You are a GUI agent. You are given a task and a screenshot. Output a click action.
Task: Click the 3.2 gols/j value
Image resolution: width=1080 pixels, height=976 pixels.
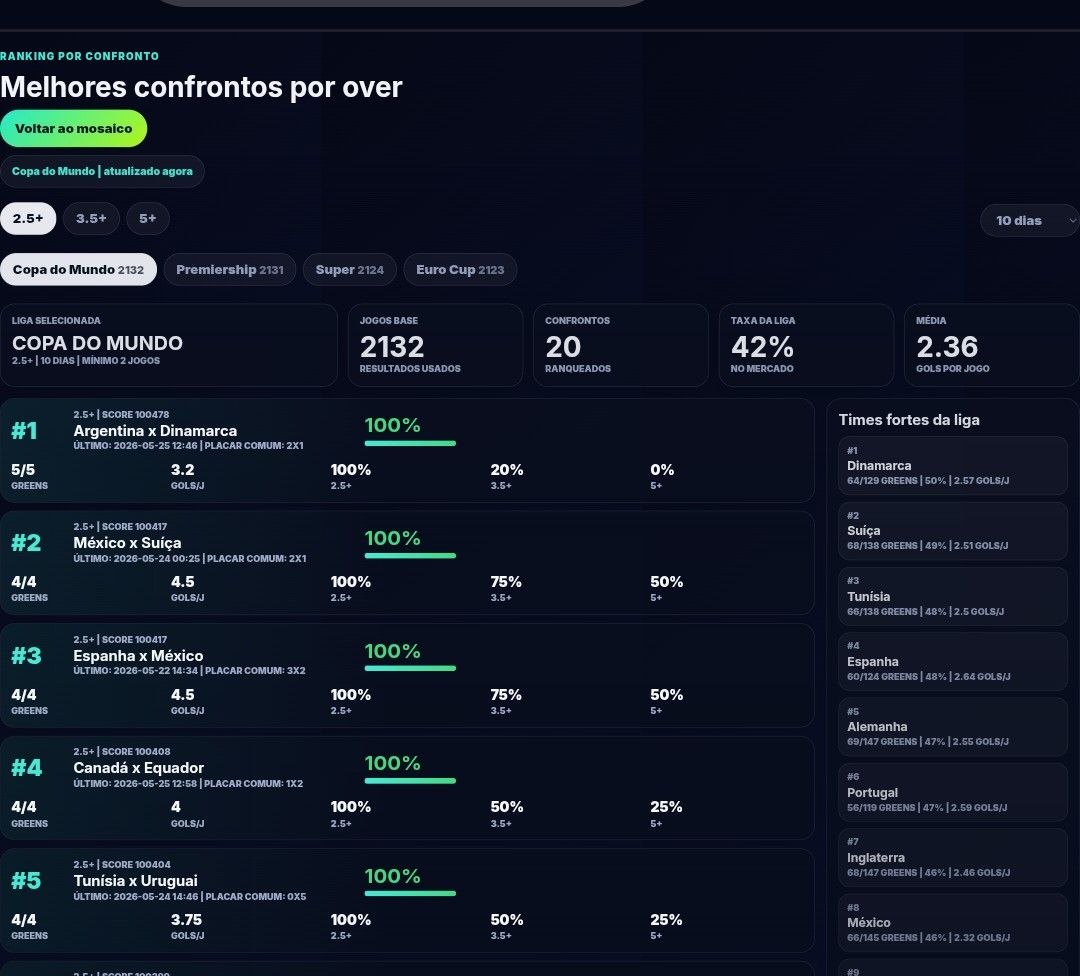[183, 470]
